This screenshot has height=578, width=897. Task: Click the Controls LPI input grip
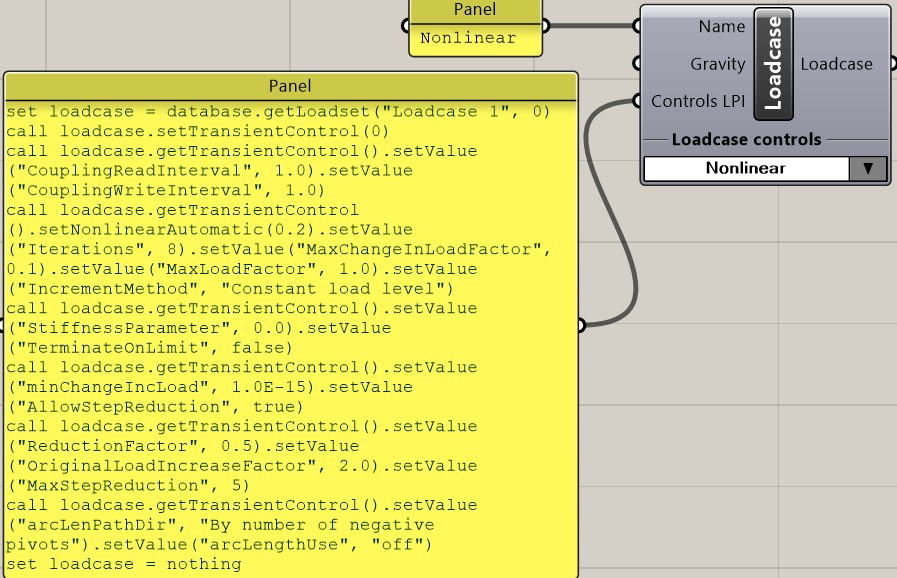tap(639, 101)
